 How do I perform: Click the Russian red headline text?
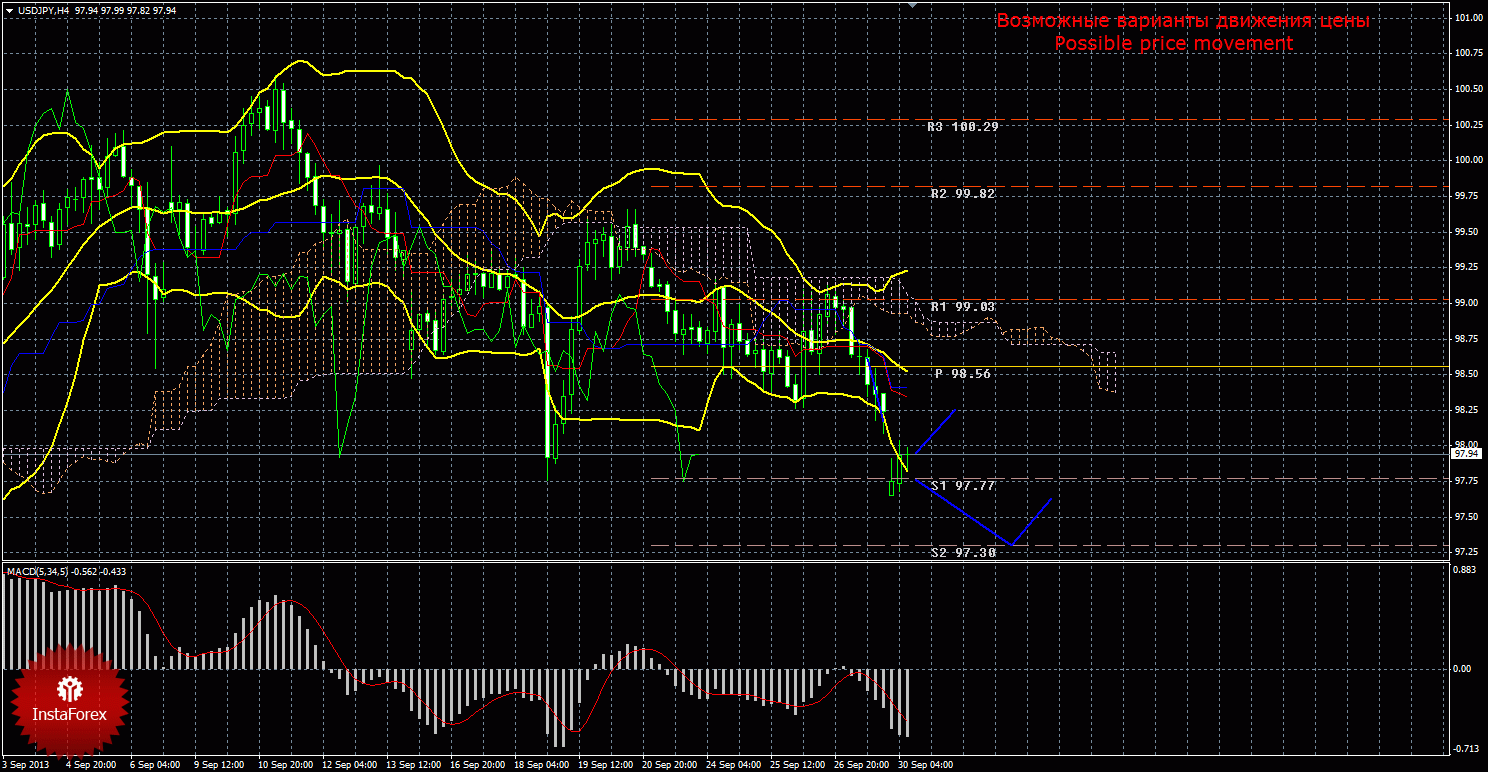1182,21
